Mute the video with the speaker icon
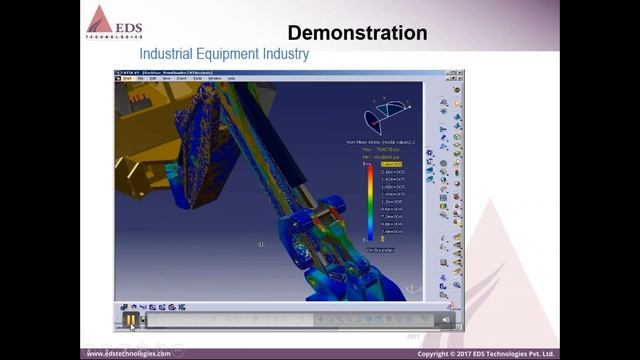Screen dimensions: 640x360 pyautogui.click(x=445, y=320)
